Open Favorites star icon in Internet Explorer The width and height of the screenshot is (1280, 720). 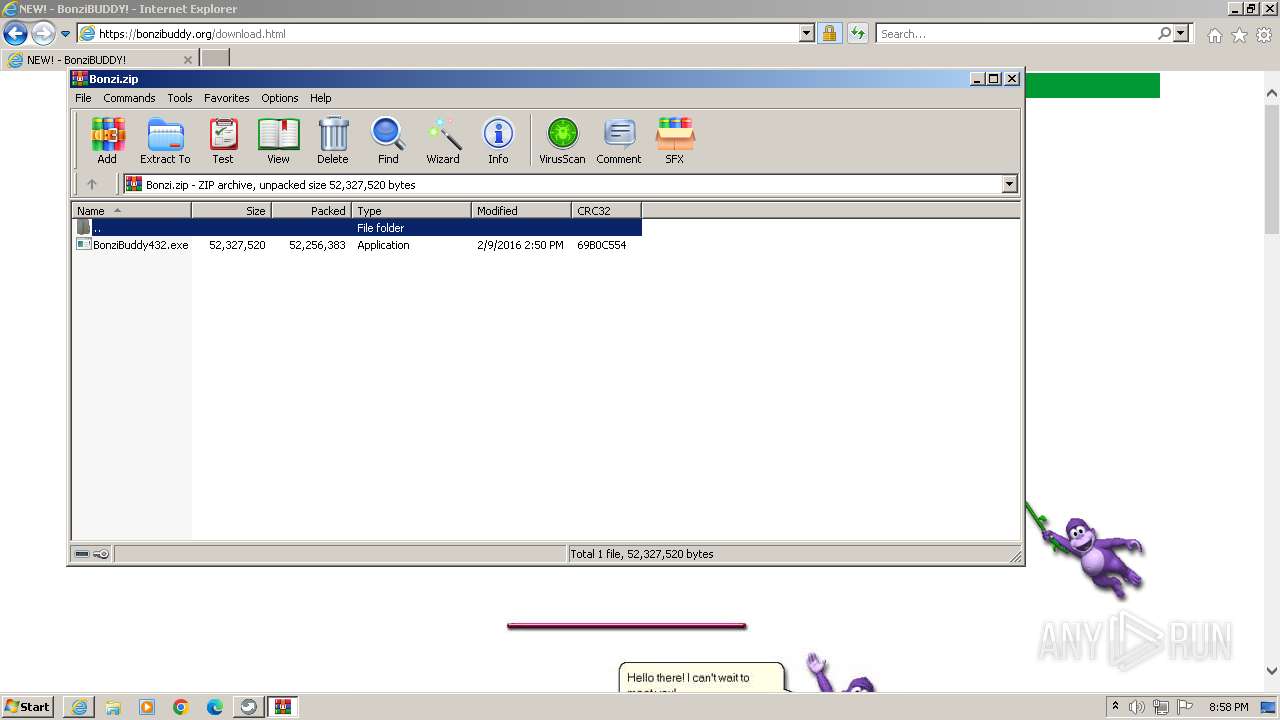tap(1239, 35)
